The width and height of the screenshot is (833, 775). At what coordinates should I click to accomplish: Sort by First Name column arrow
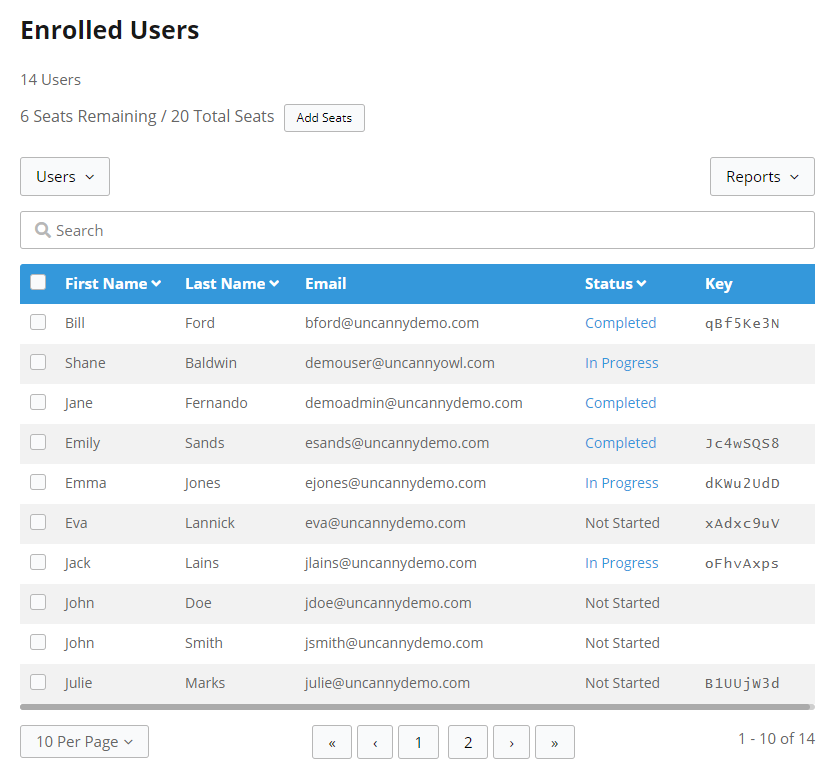pyautogui.click(x=156, y=284)
